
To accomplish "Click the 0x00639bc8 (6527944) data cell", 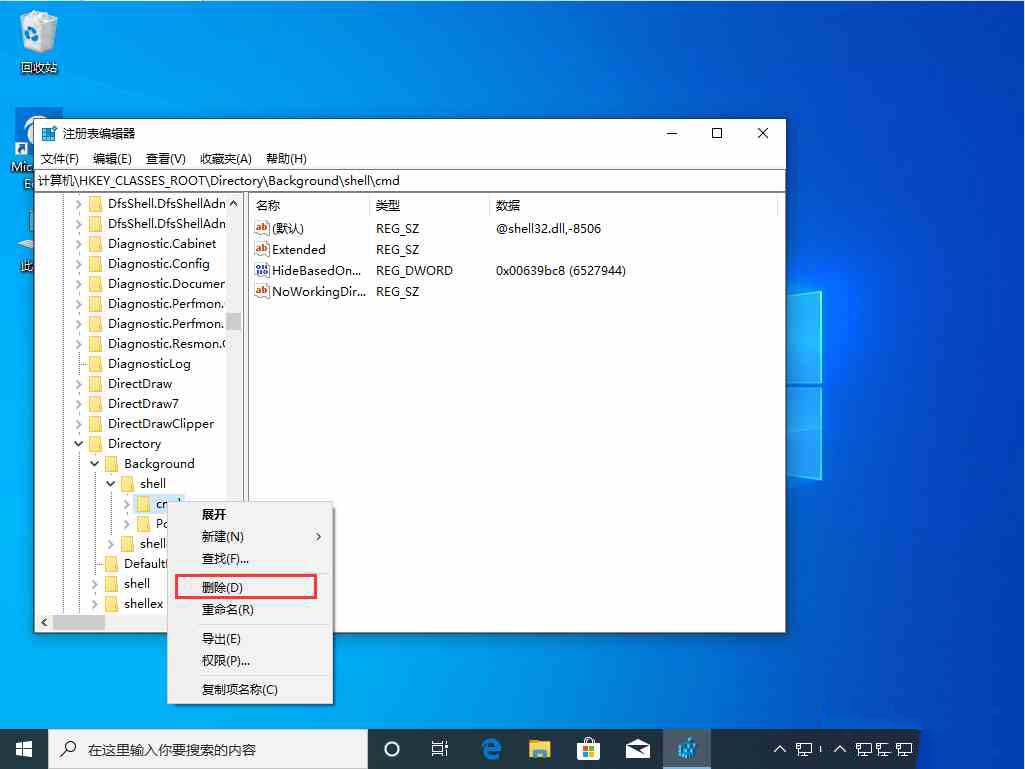I will [x=561, y=271].
